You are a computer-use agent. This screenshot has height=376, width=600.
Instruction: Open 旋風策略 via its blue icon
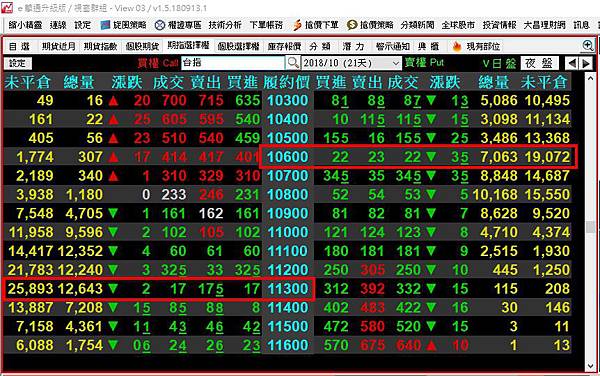pos(105,25)
